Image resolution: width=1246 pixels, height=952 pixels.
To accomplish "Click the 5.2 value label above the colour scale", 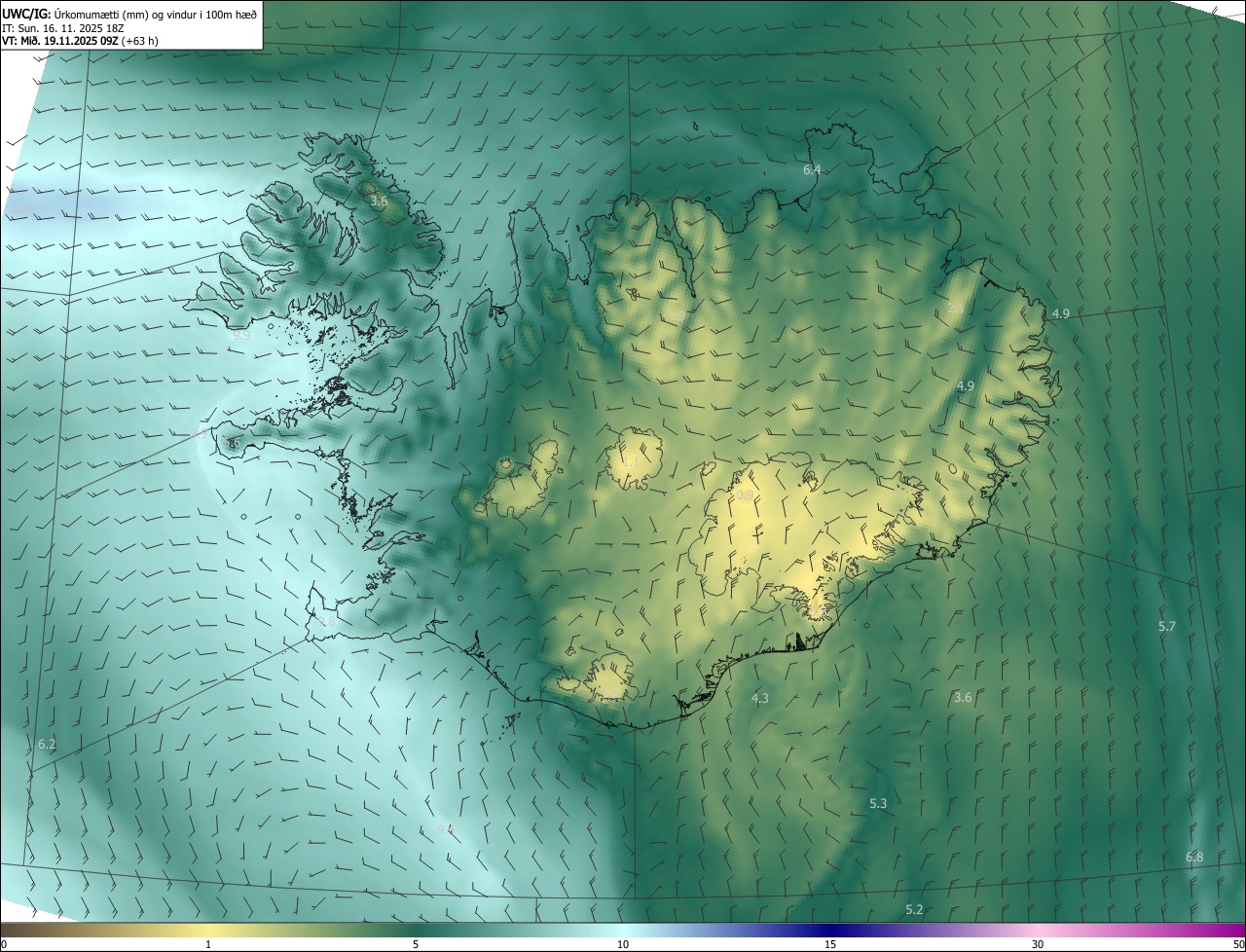I will [914, 909].
